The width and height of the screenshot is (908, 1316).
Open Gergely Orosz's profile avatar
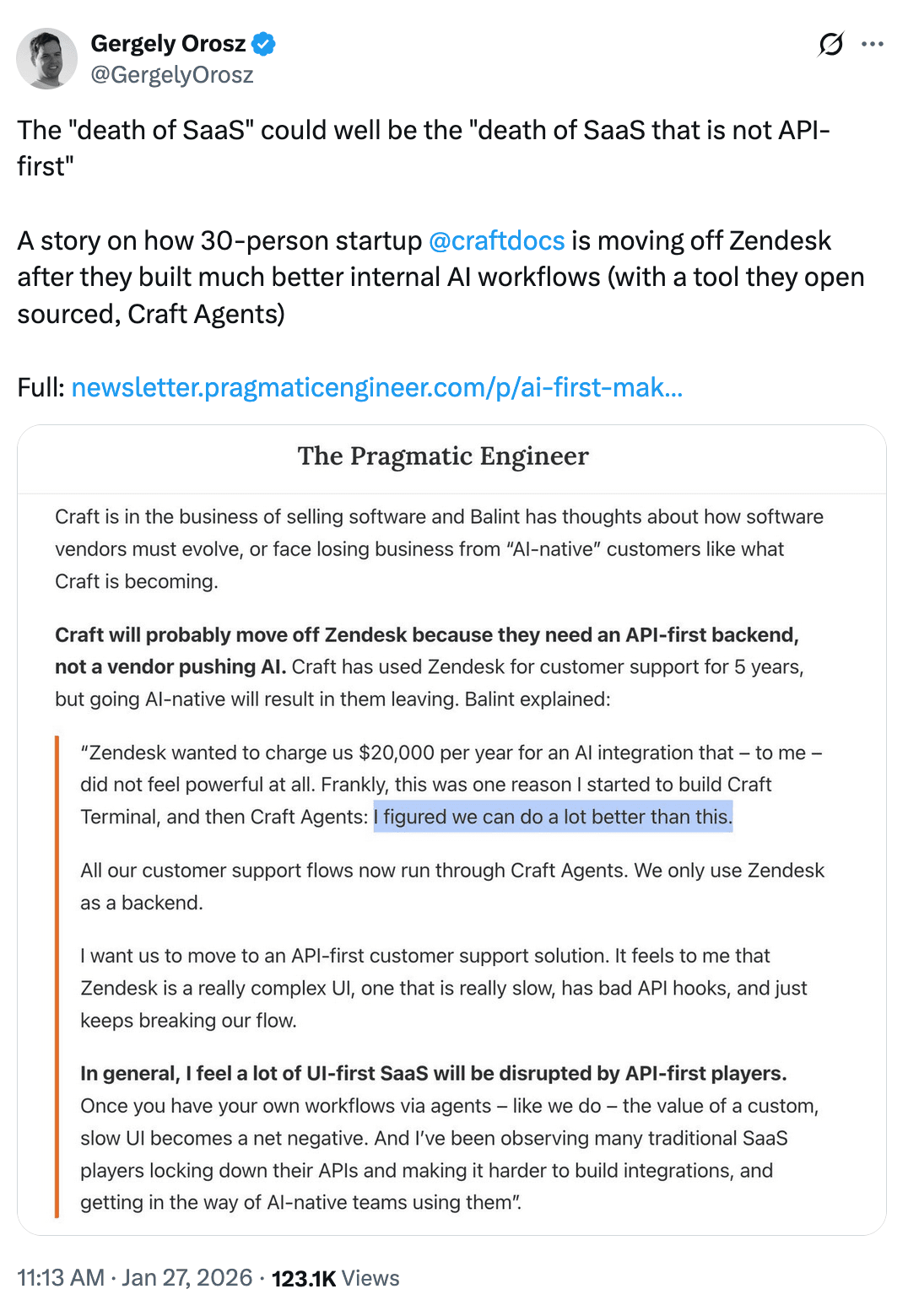(47, 59)
